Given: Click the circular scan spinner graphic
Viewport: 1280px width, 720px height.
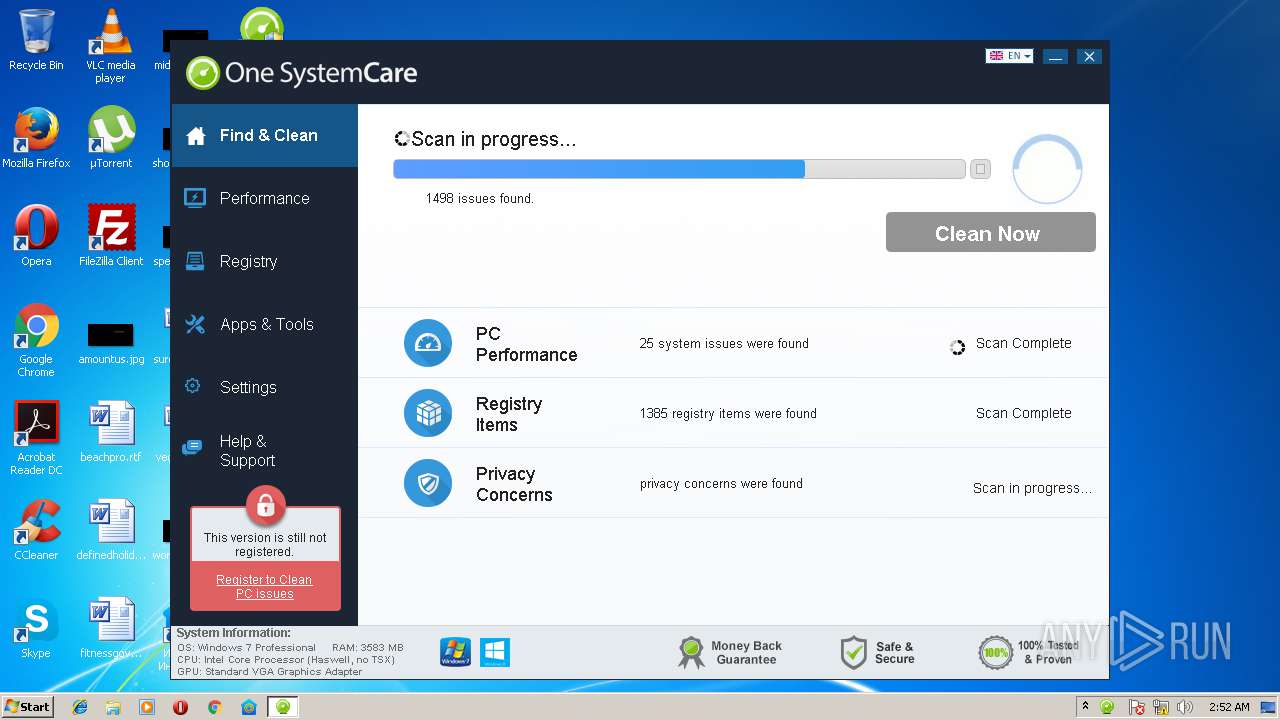Looking at the screenshot, I should coord(1047,169).
